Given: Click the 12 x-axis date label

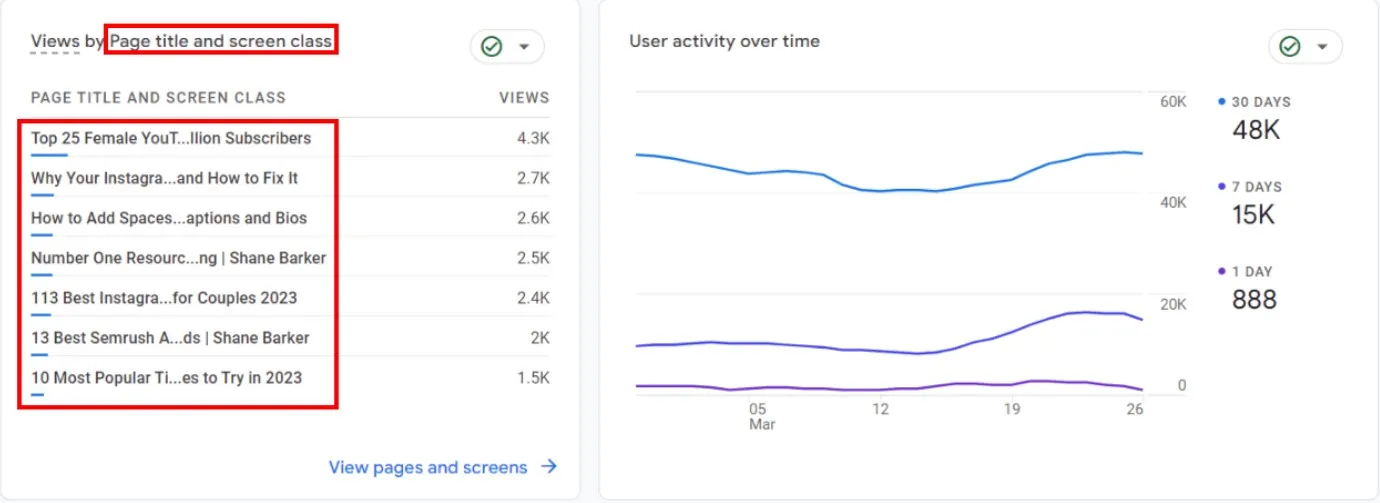Looking at the screenshot, I should click(x=880, y=409).
